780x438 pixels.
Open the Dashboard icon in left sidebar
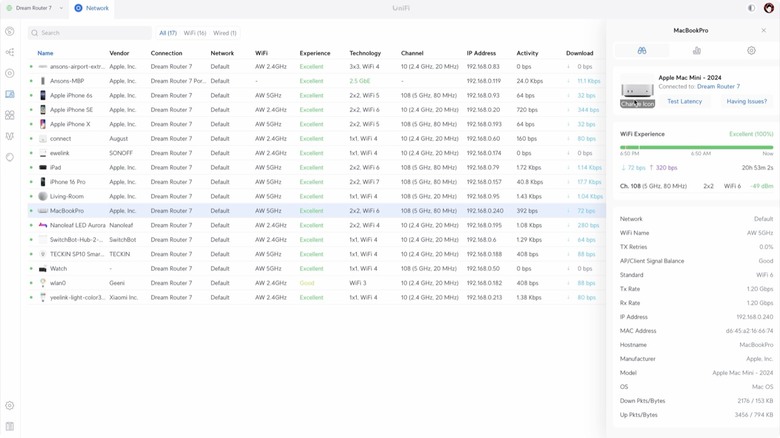9,31
